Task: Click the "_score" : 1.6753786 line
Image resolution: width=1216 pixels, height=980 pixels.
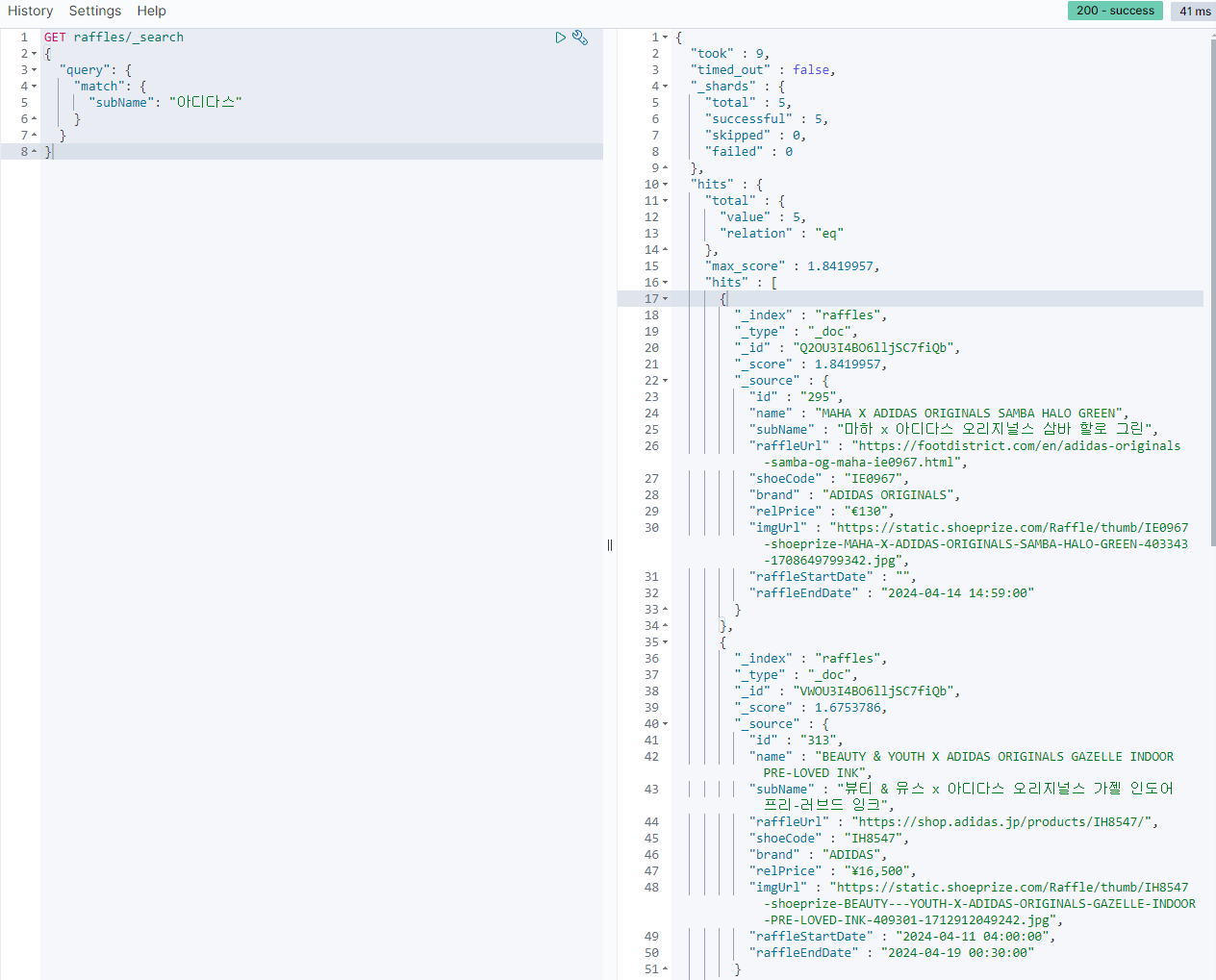Action: coord(811,708)
